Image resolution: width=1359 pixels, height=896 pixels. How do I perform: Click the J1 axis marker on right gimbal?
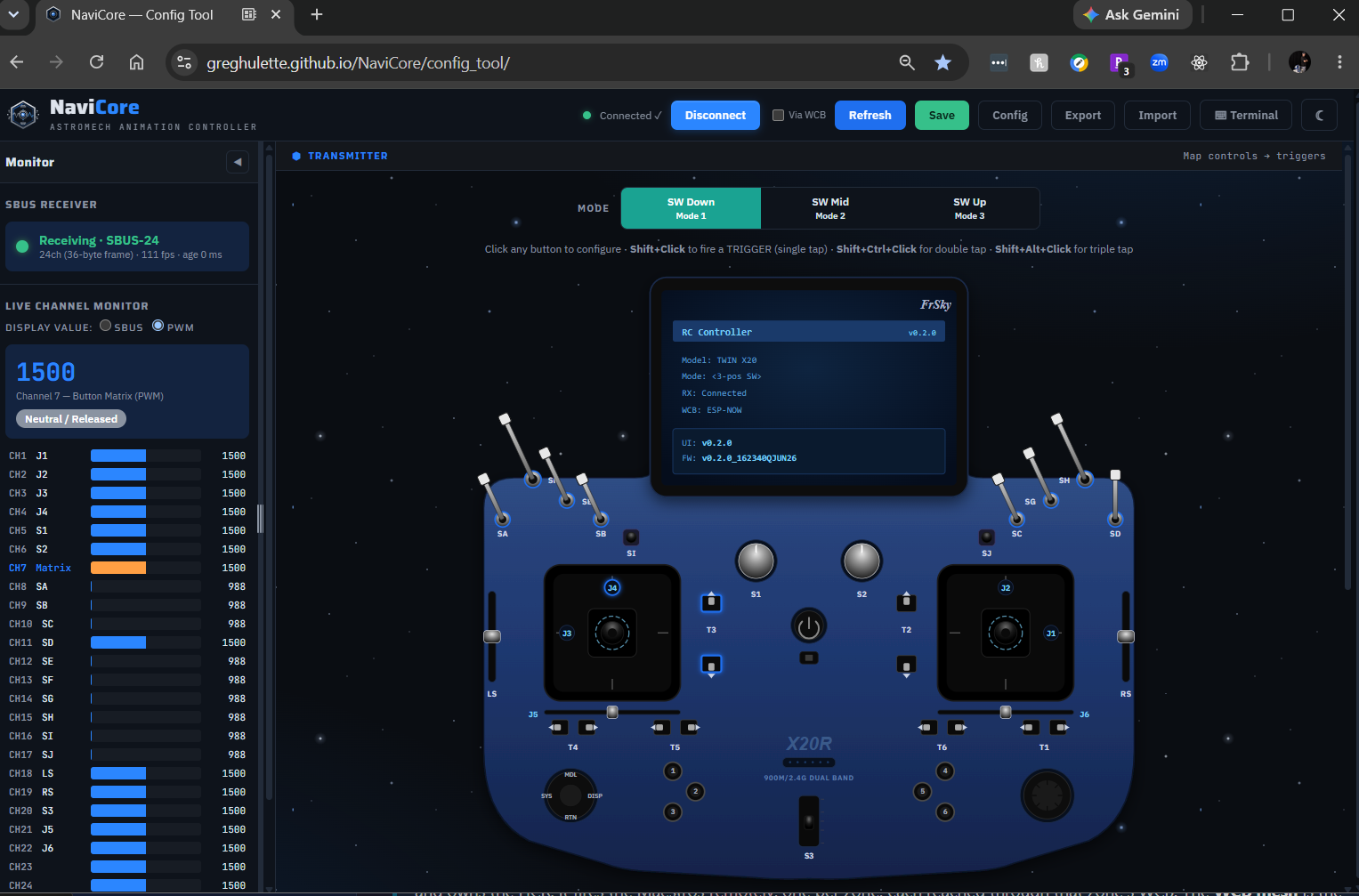1051,634
